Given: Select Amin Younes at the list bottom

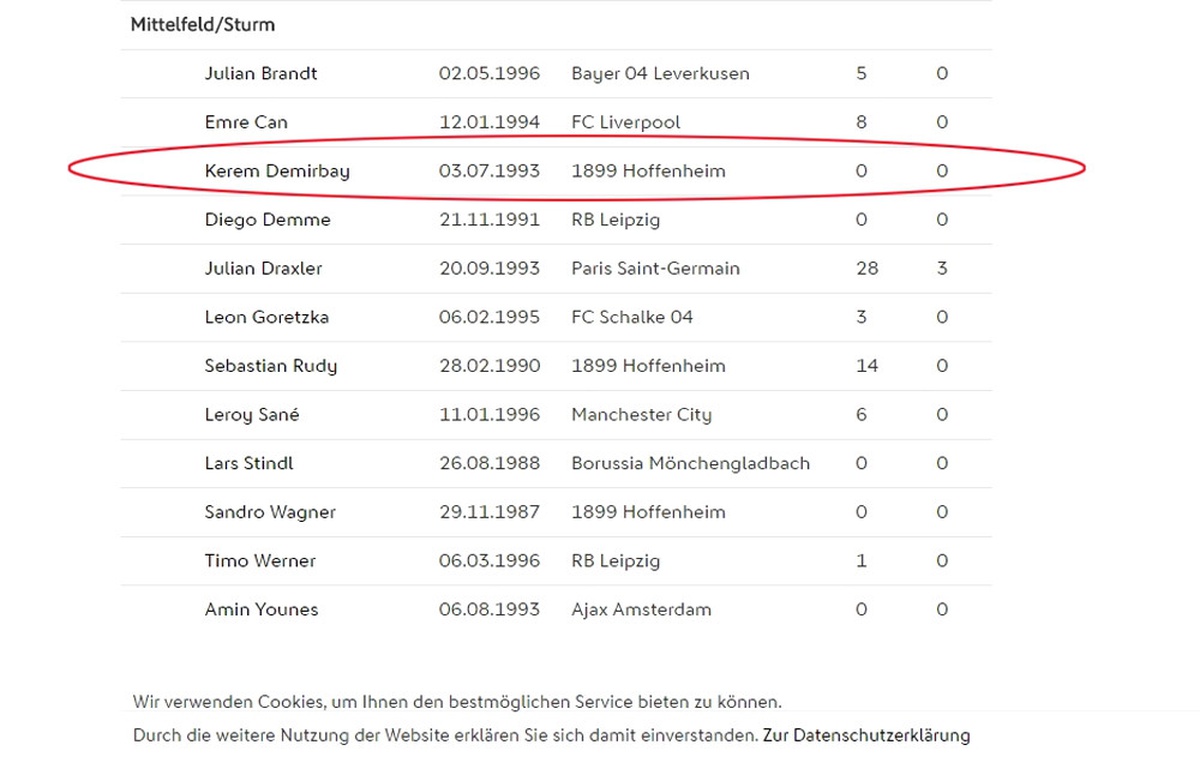Looking at the screenshot, I should [261, 610].
